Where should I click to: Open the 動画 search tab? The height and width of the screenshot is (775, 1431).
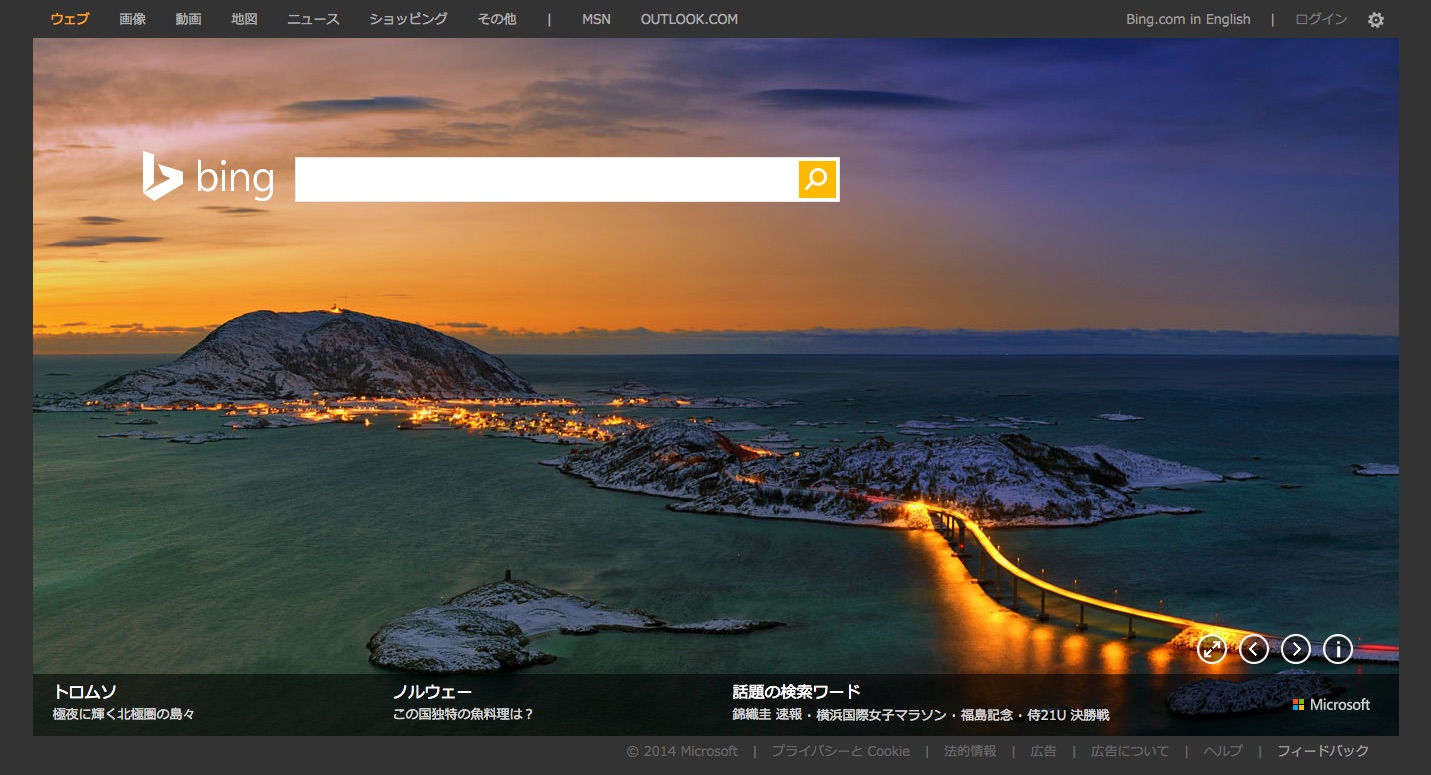pyautogui.click(x=188, y=19)
